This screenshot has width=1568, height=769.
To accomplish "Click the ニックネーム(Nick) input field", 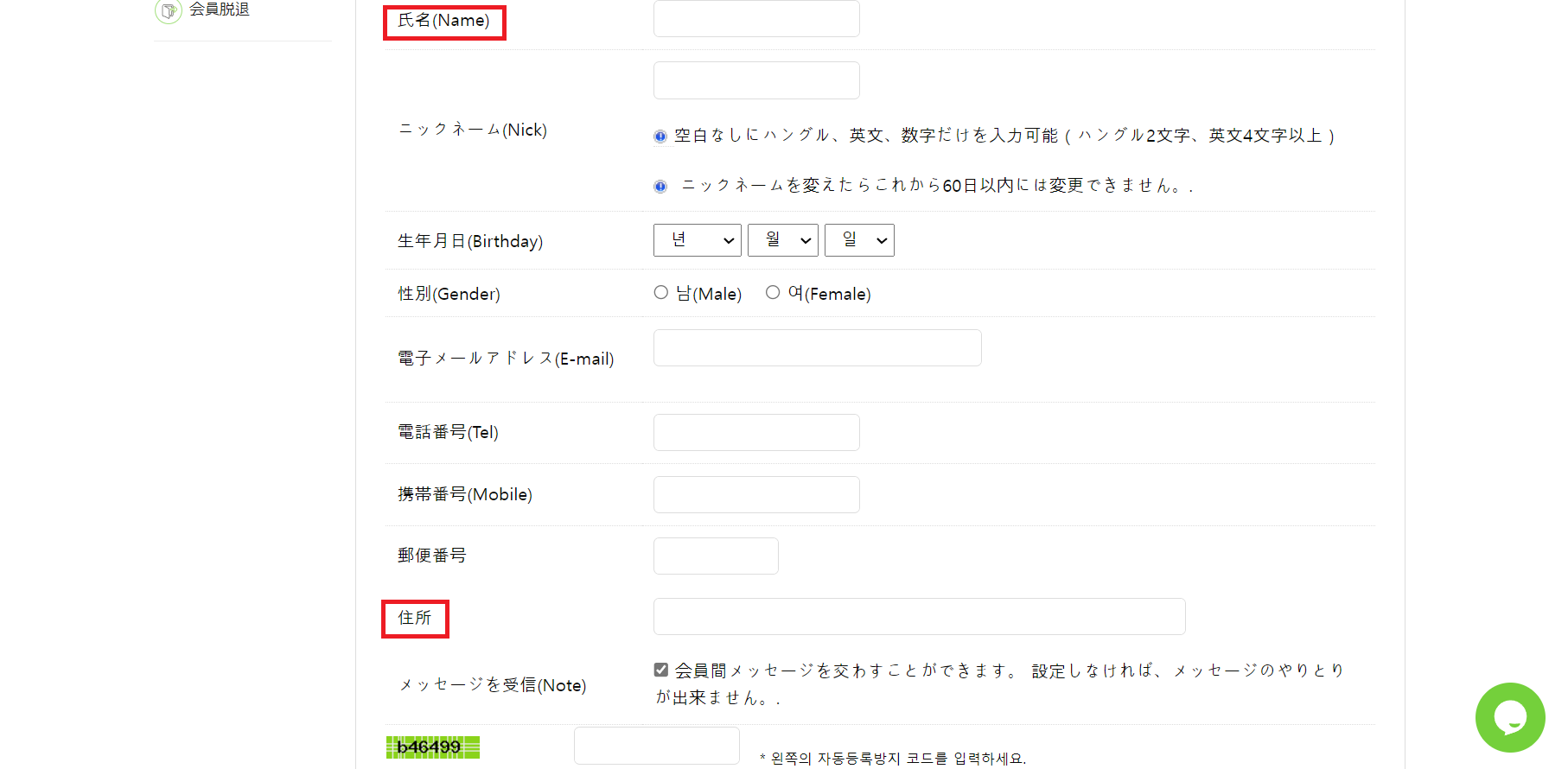I will click(x=756, y=80).
